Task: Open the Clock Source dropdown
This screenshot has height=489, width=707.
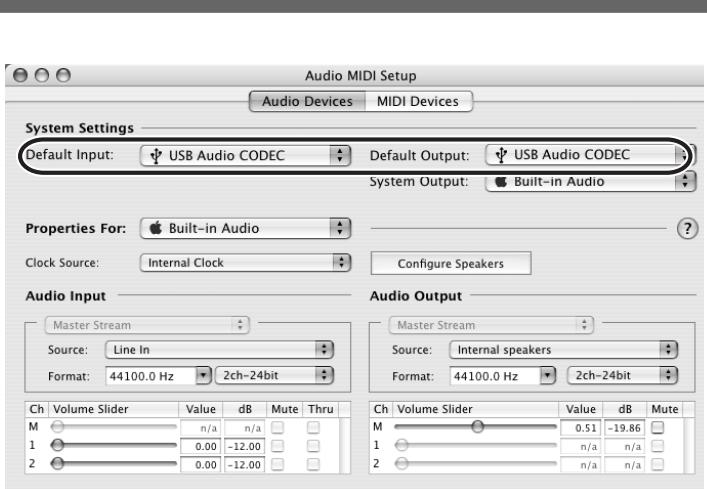Action: pos(245,262)
